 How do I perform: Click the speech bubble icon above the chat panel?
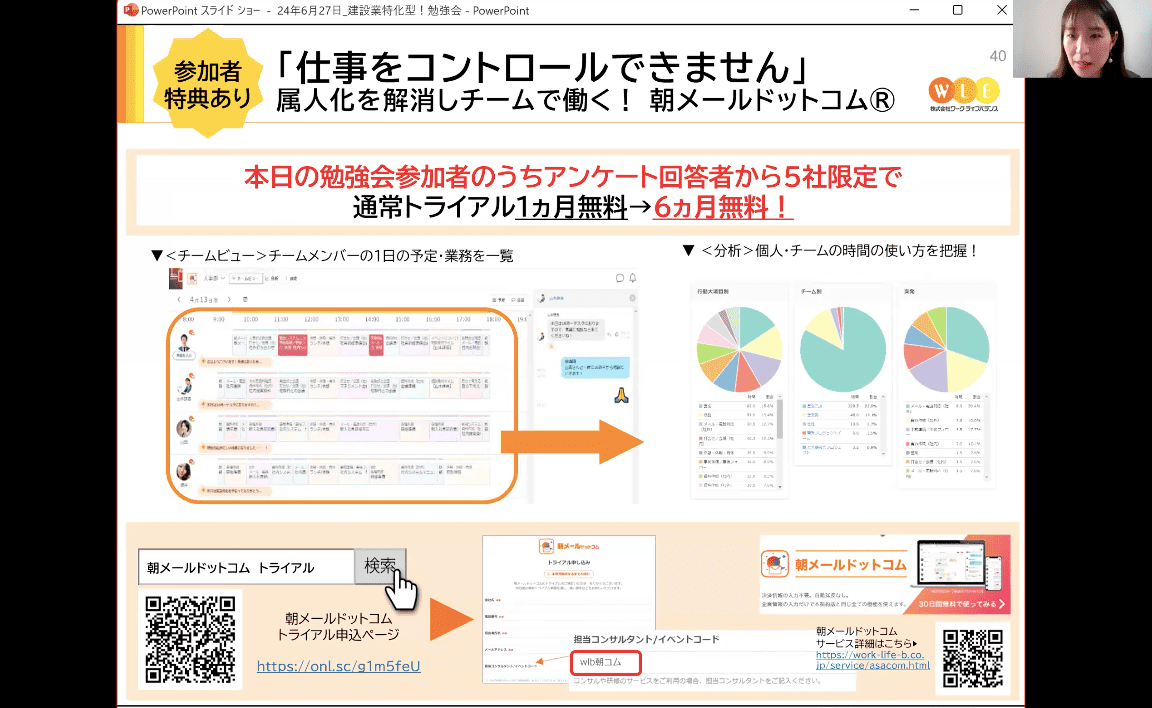pos(619,278)
